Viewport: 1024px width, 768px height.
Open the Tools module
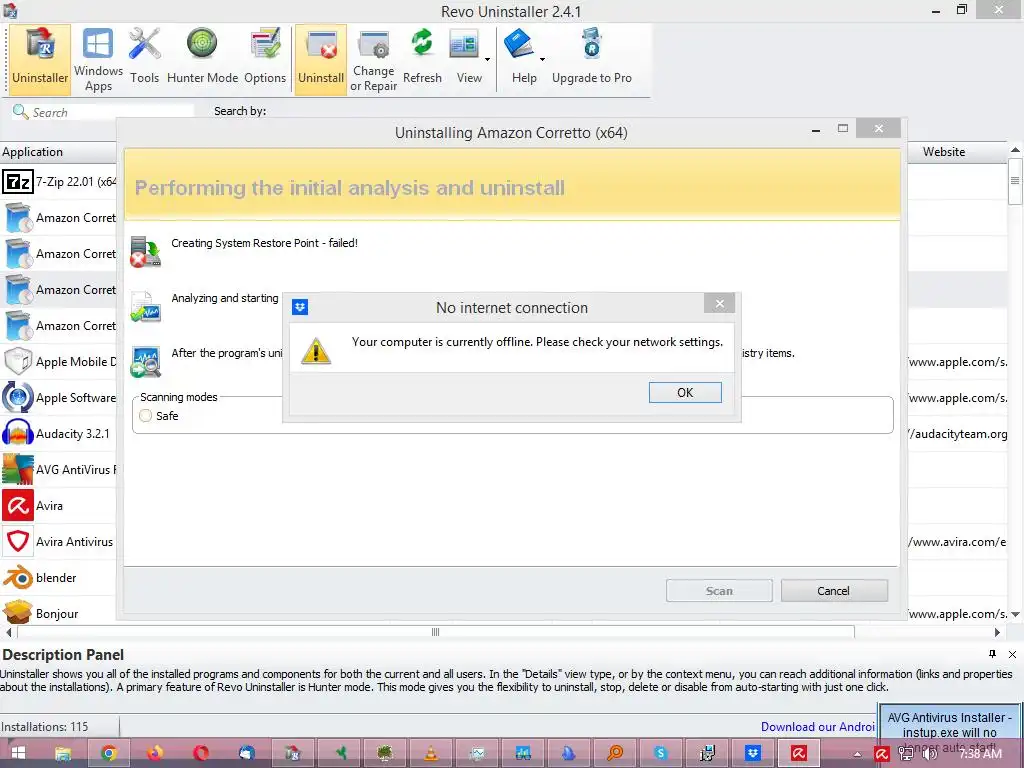[x=144, y=59]
